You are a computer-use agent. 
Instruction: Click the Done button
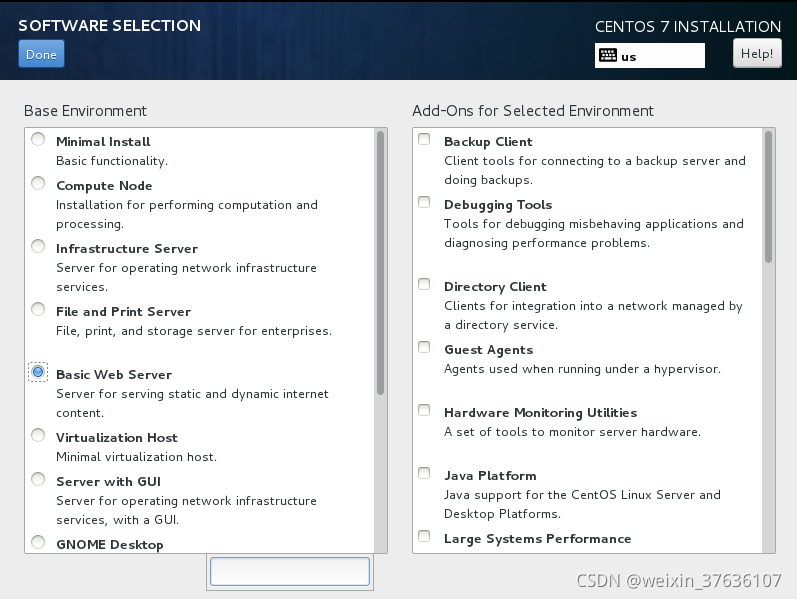pyautogui.click(x=41, y=54)
